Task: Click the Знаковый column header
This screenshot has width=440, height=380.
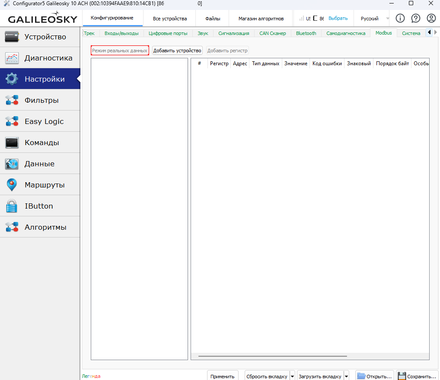Action: [x=359, y=63]
